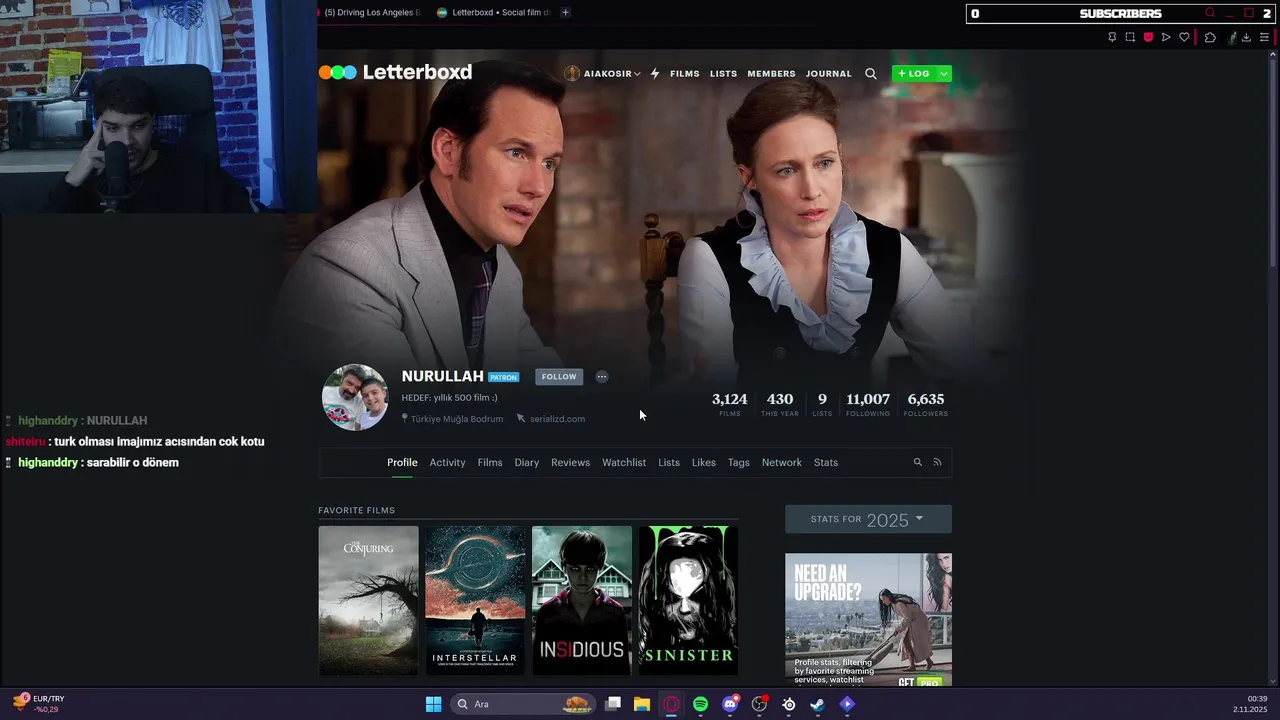
Task: Expand the AIAKOSIR account dropdown
Action: pos(637,74)
